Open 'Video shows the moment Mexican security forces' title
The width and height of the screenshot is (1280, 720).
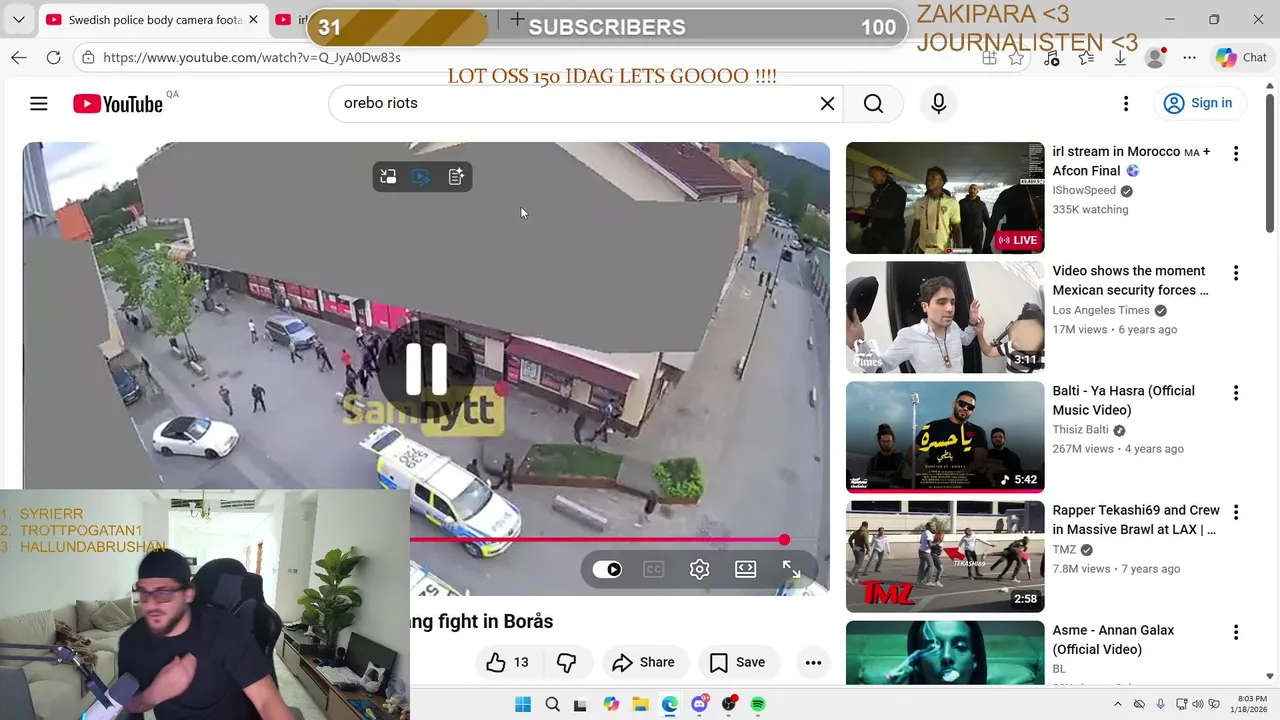(1130, 281)
